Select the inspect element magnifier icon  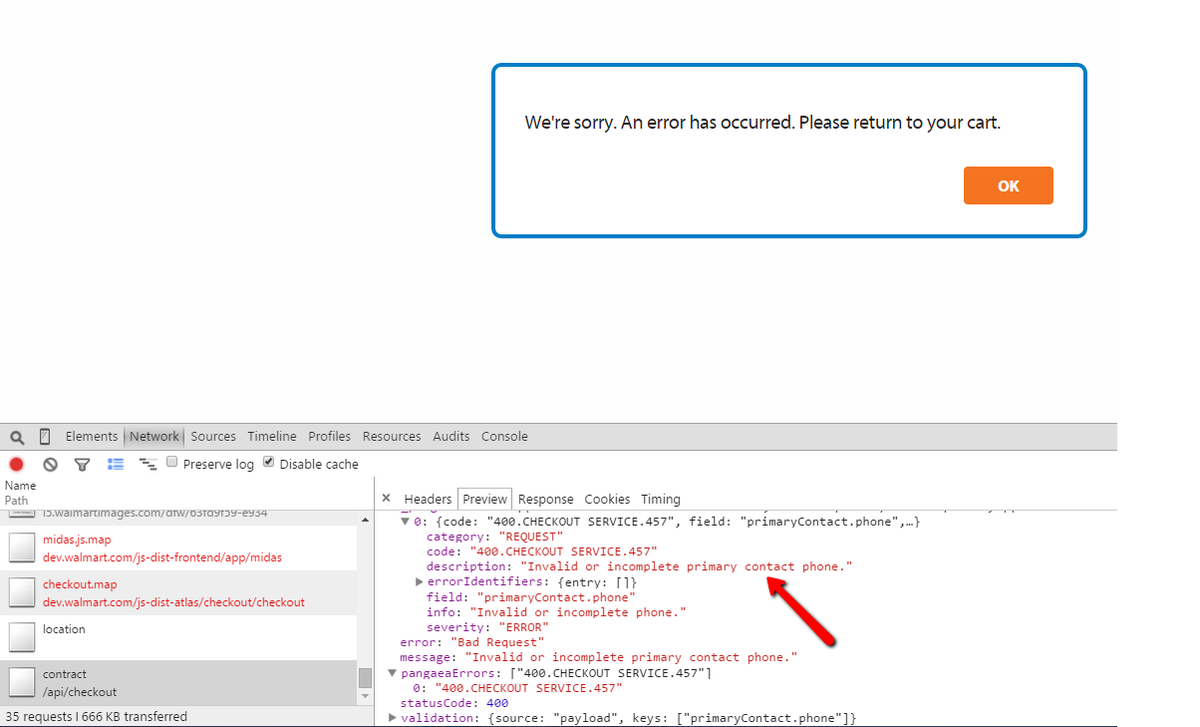tap(16, 436)
